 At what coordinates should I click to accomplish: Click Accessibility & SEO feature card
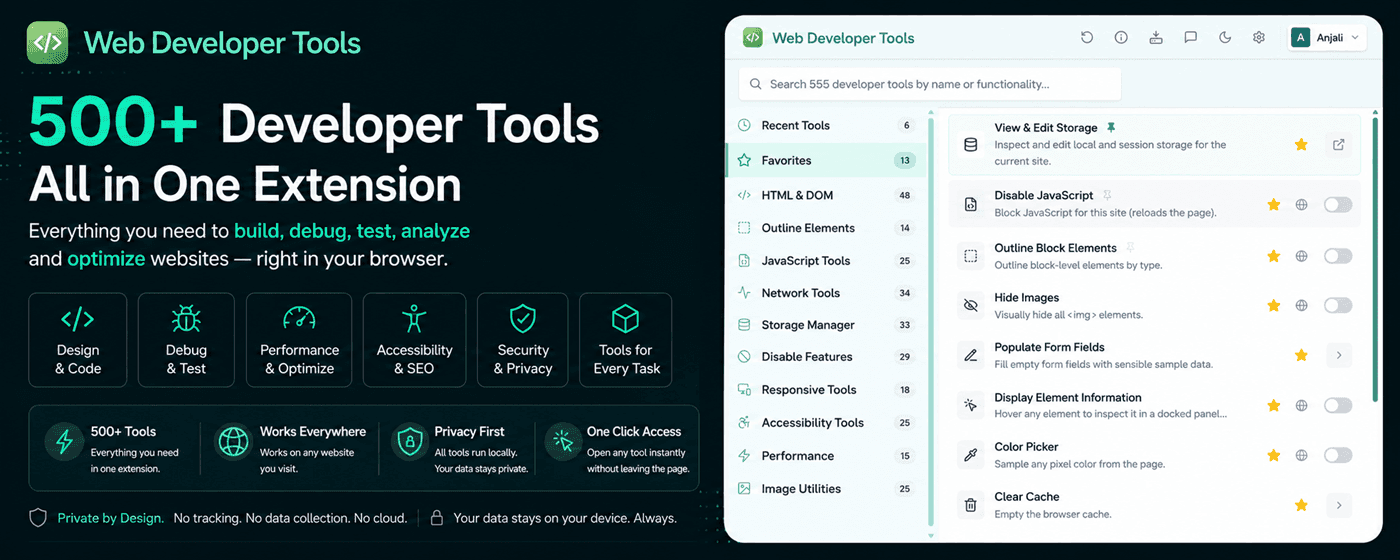(x=414, y=340)
